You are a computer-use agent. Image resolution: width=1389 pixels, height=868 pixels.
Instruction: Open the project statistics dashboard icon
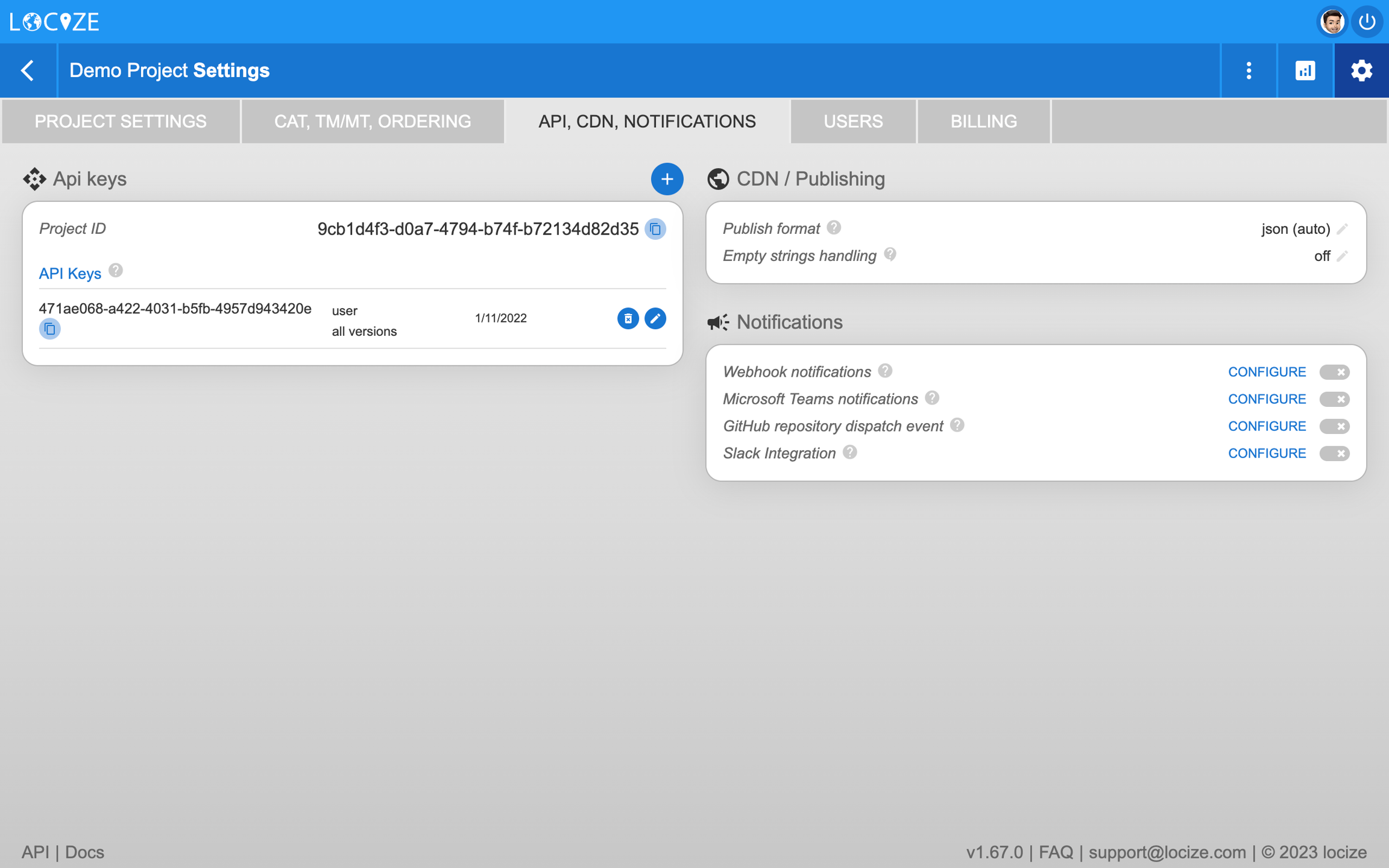coord(1305,71)
